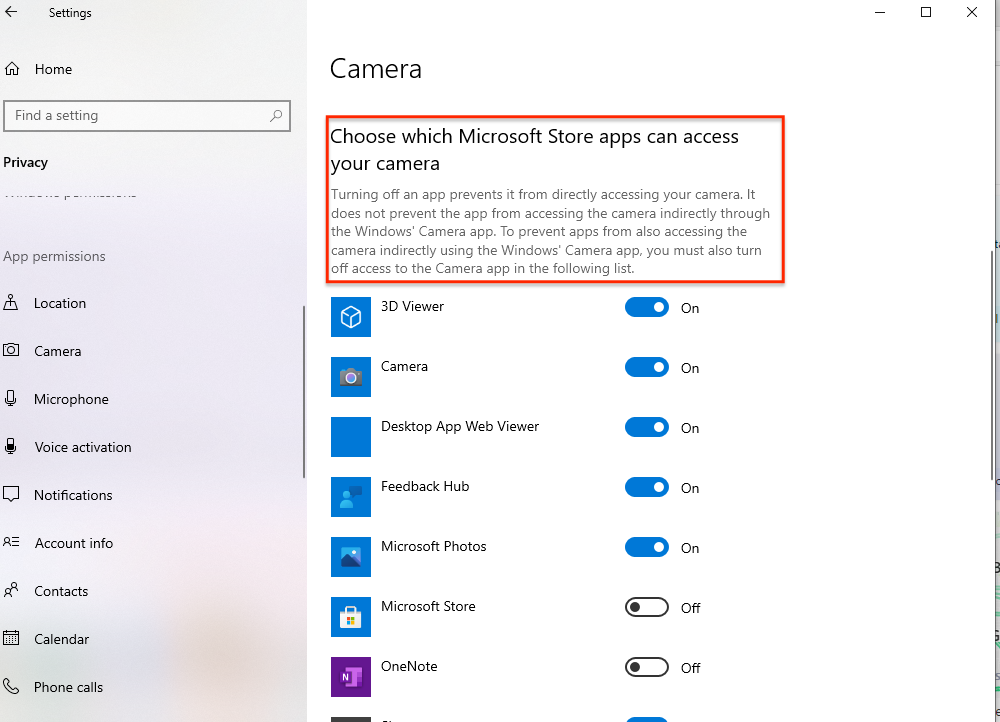
Task: Toggle camera access for Camera app
Action: 647,367
